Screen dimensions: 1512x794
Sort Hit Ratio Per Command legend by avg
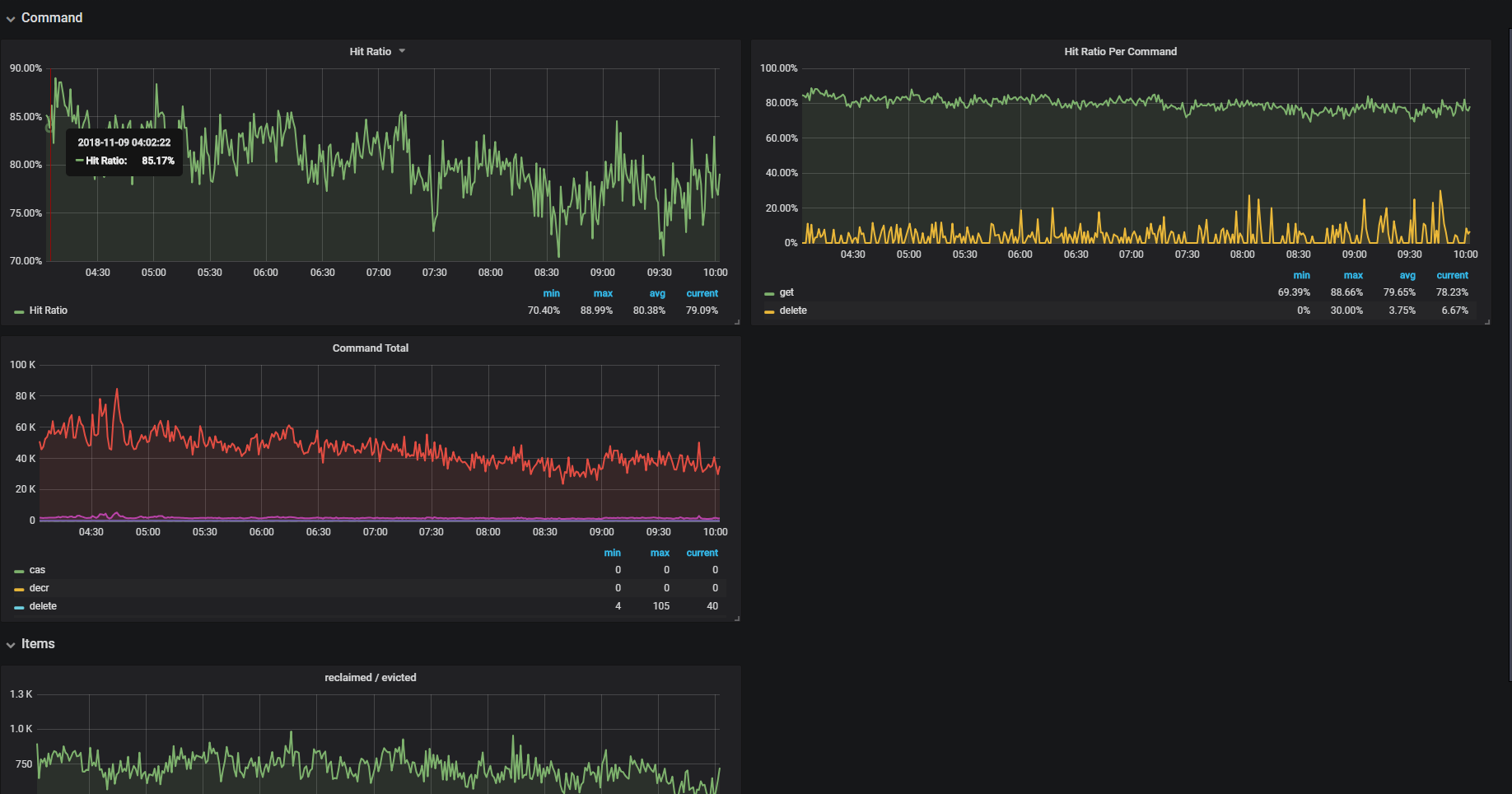(1407, 275)
